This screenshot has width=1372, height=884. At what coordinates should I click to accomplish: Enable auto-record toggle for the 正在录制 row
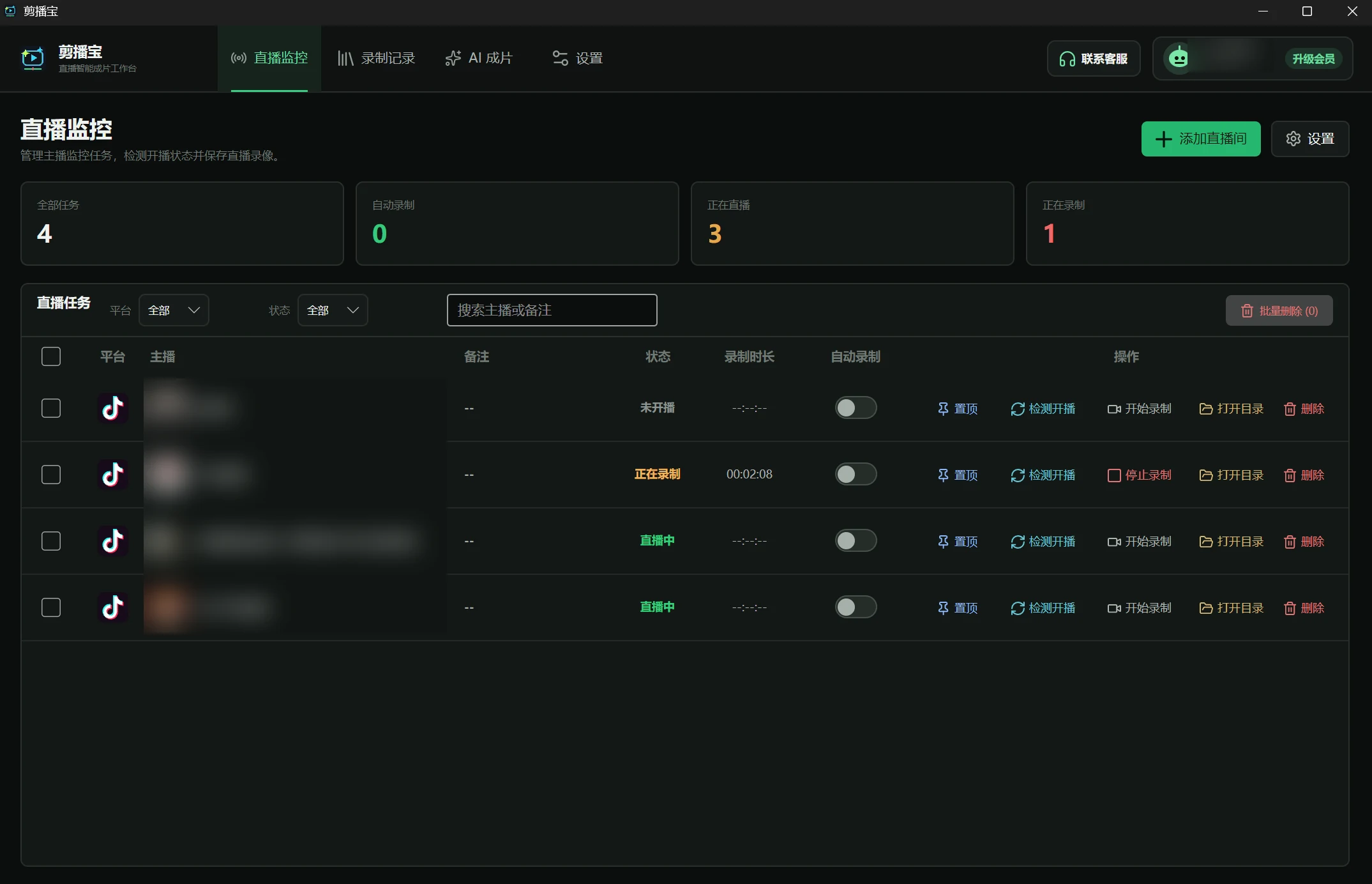856,474
